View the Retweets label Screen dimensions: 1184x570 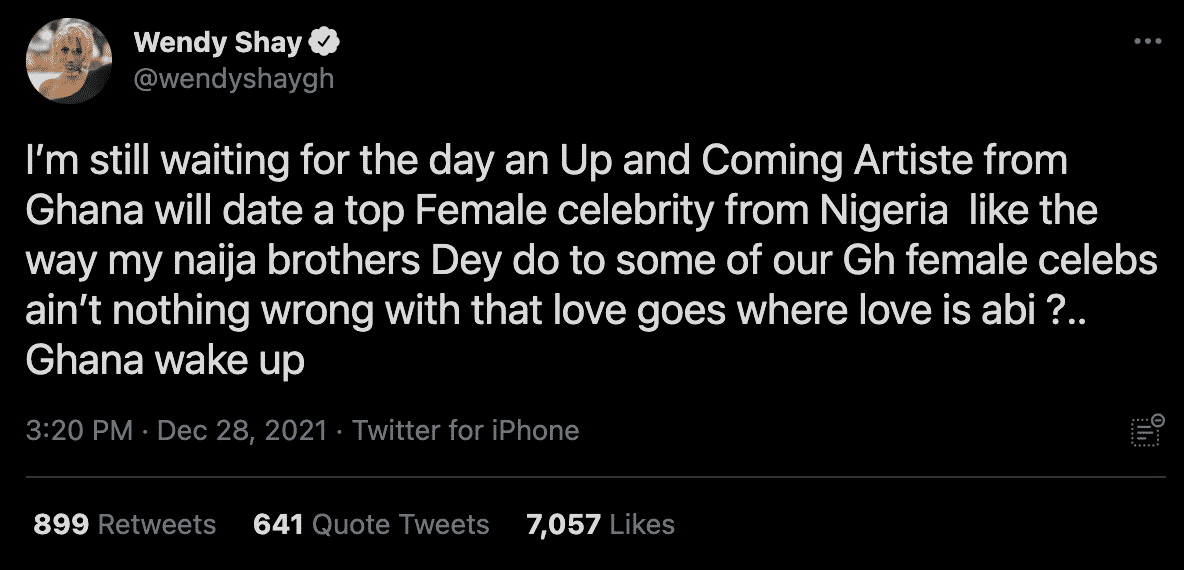click(159, 524)
